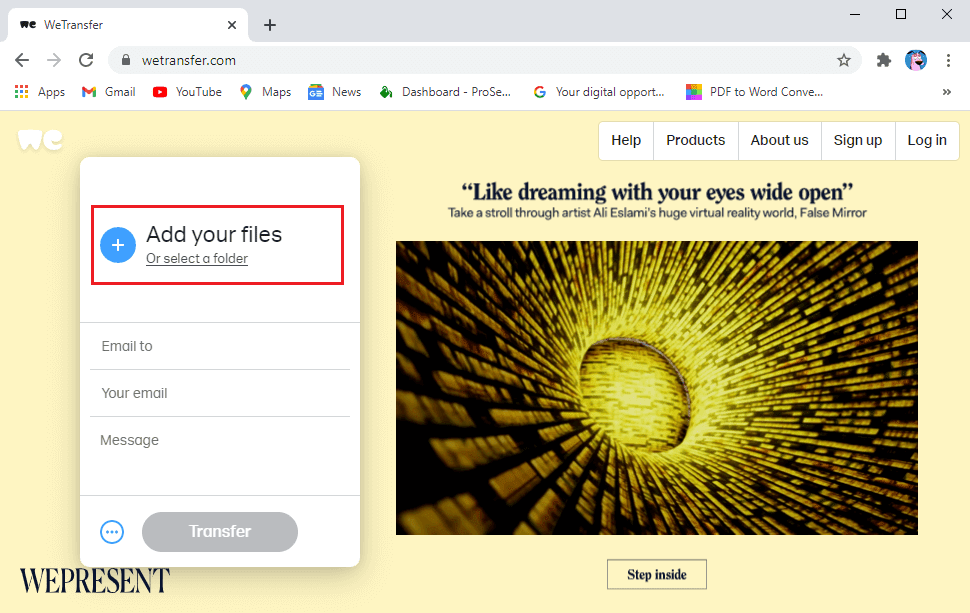Reload the page

pyautogui.click(x=86, y=60)
